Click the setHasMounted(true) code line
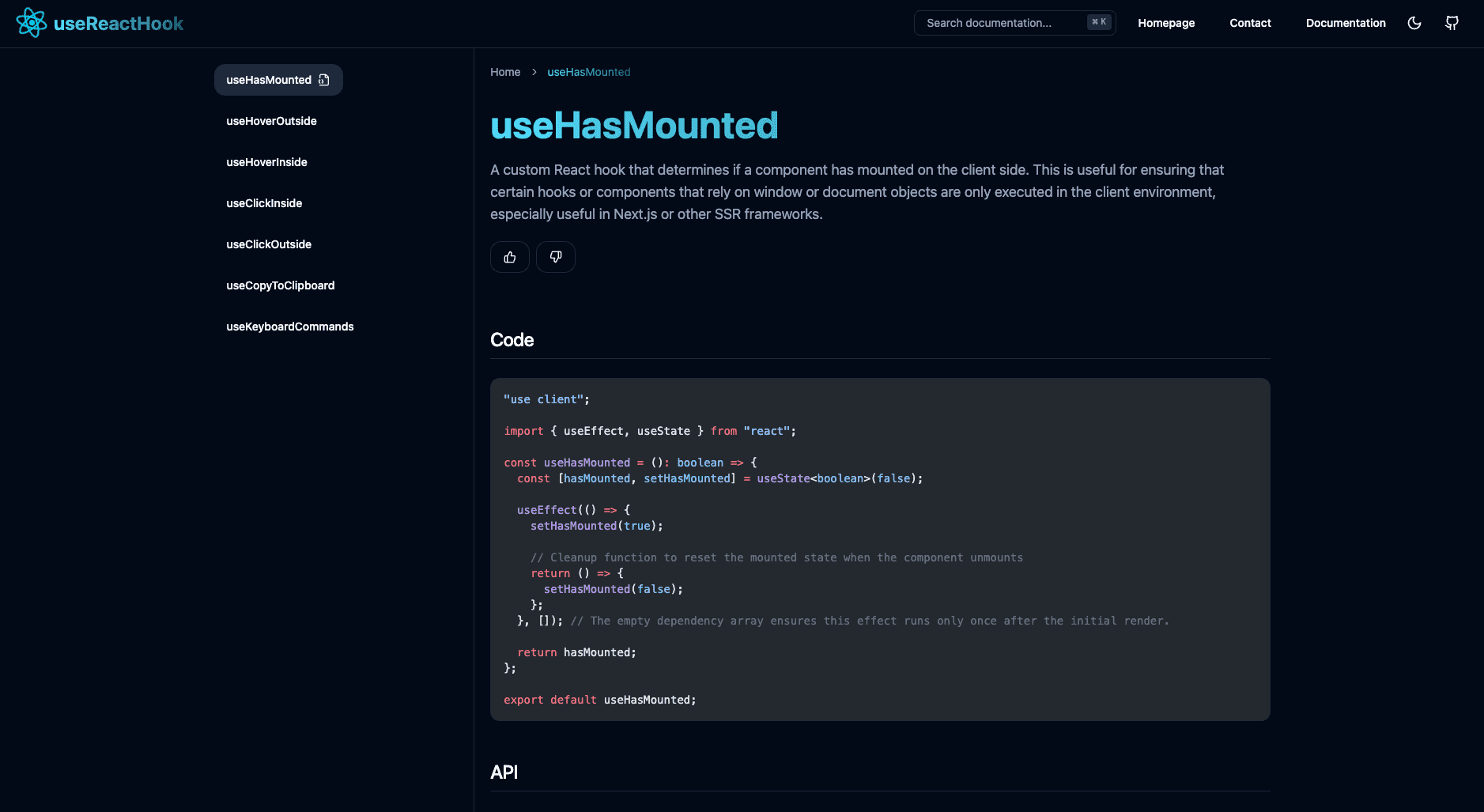Viewport: 1484px width, 812px height. click(x=597, y=526)
